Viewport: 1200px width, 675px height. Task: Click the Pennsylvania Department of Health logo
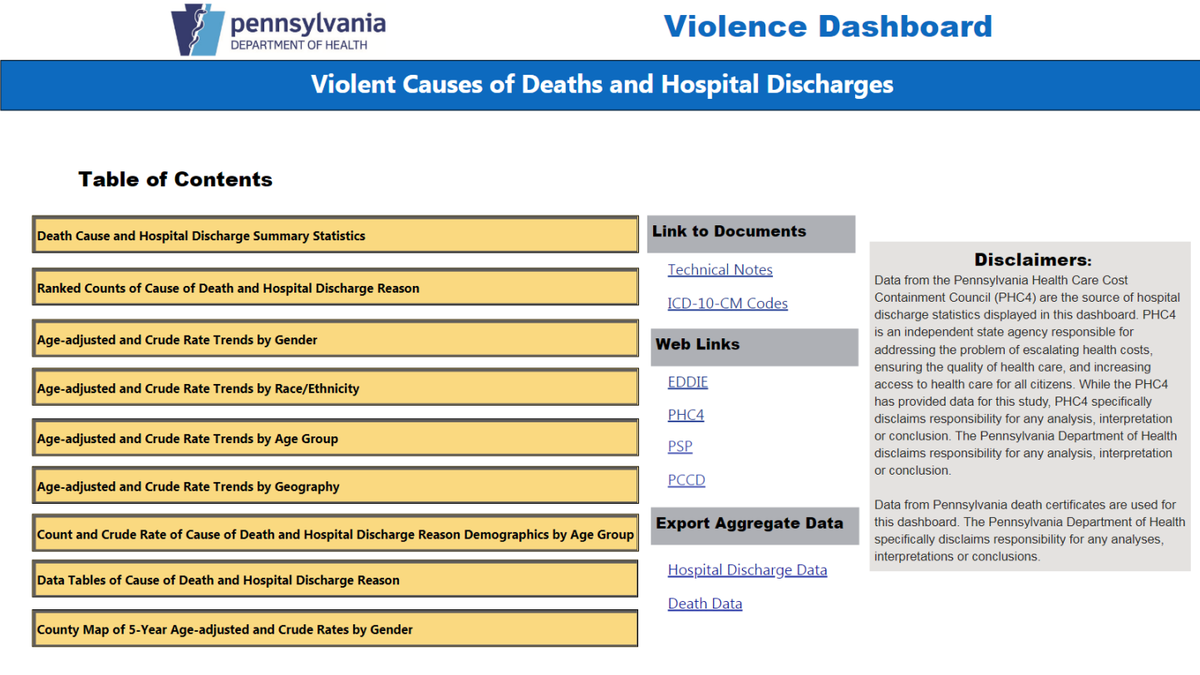280,28
